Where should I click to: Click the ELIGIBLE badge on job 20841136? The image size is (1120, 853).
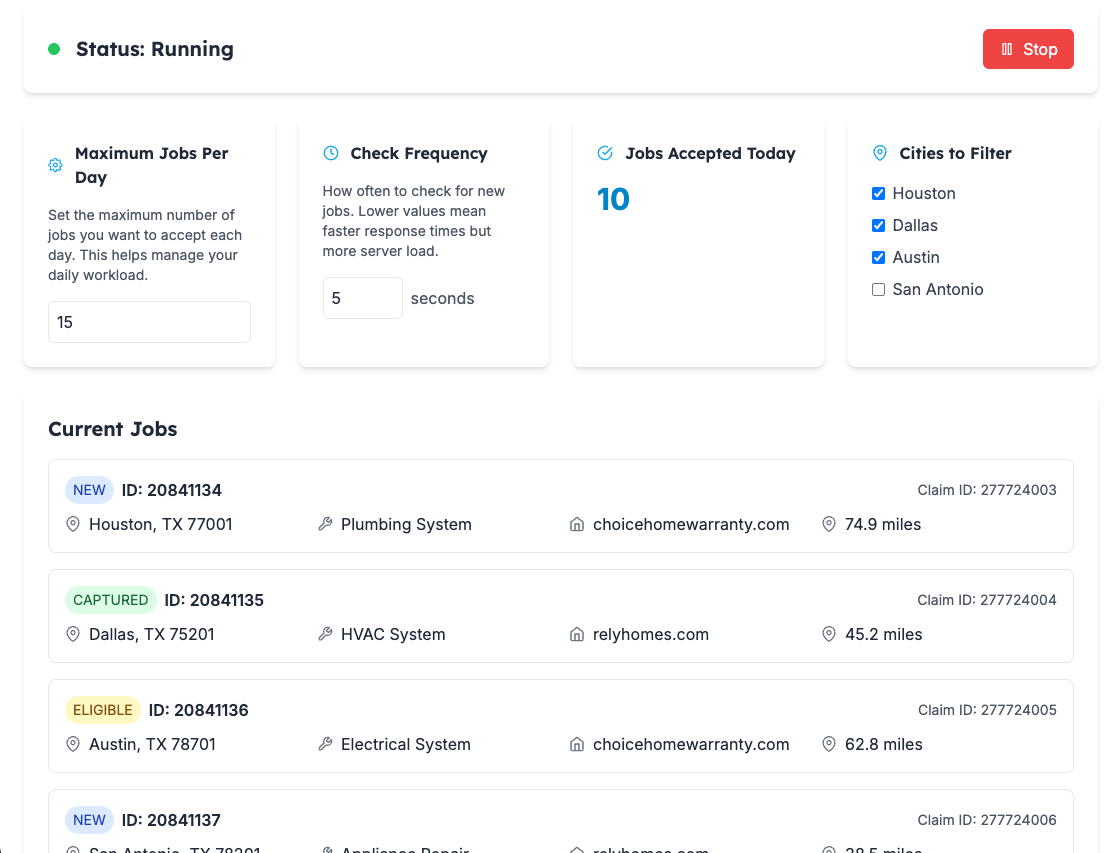[x=103, y=710]
